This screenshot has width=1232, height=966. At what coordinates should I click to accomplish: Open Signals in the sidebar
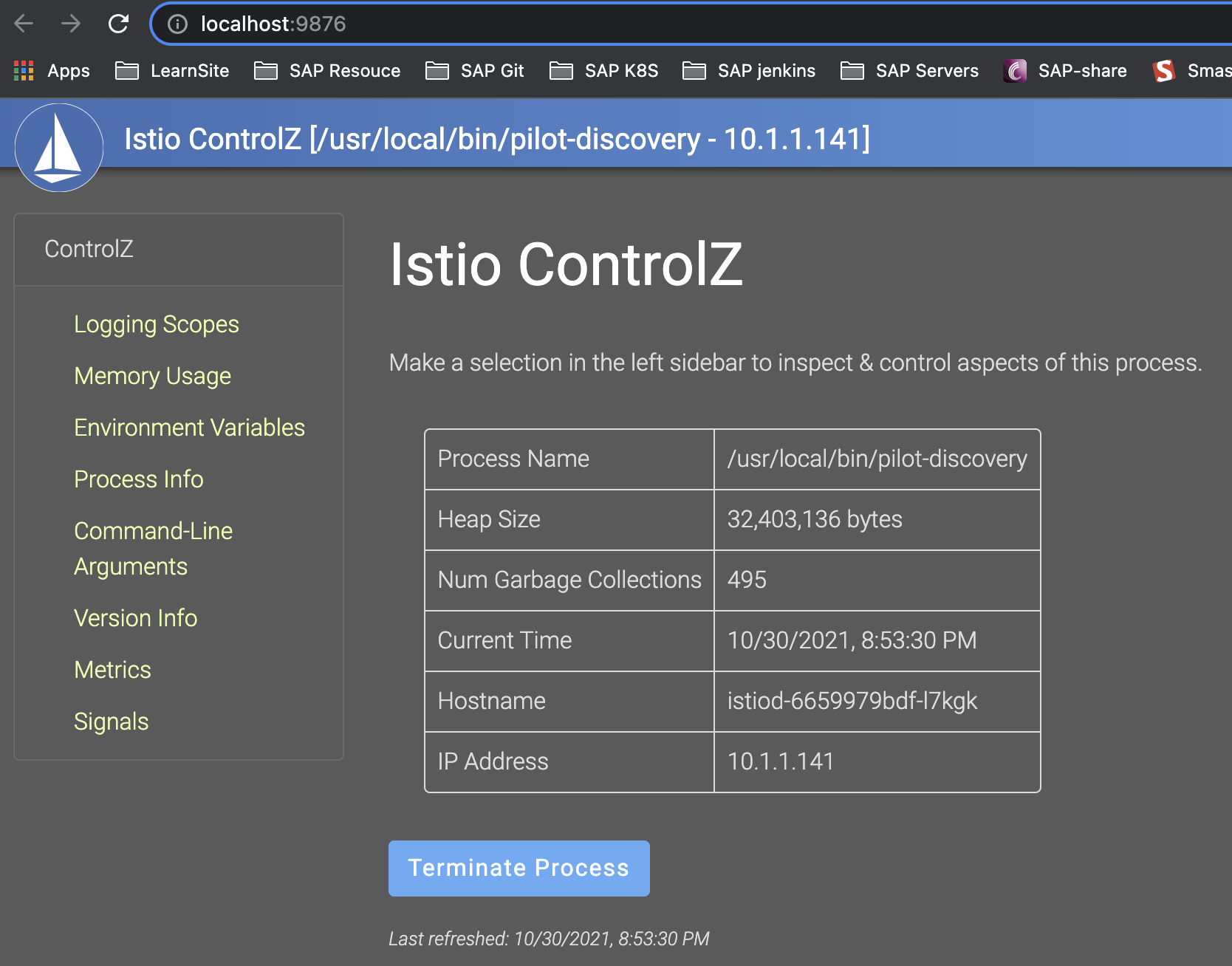point(112,722)
